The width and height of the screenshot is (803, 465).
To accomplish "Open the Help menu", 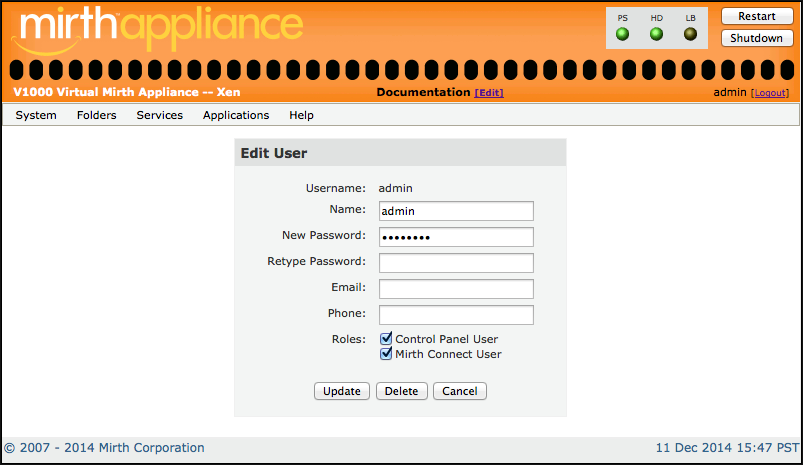I will click(301, 115).
